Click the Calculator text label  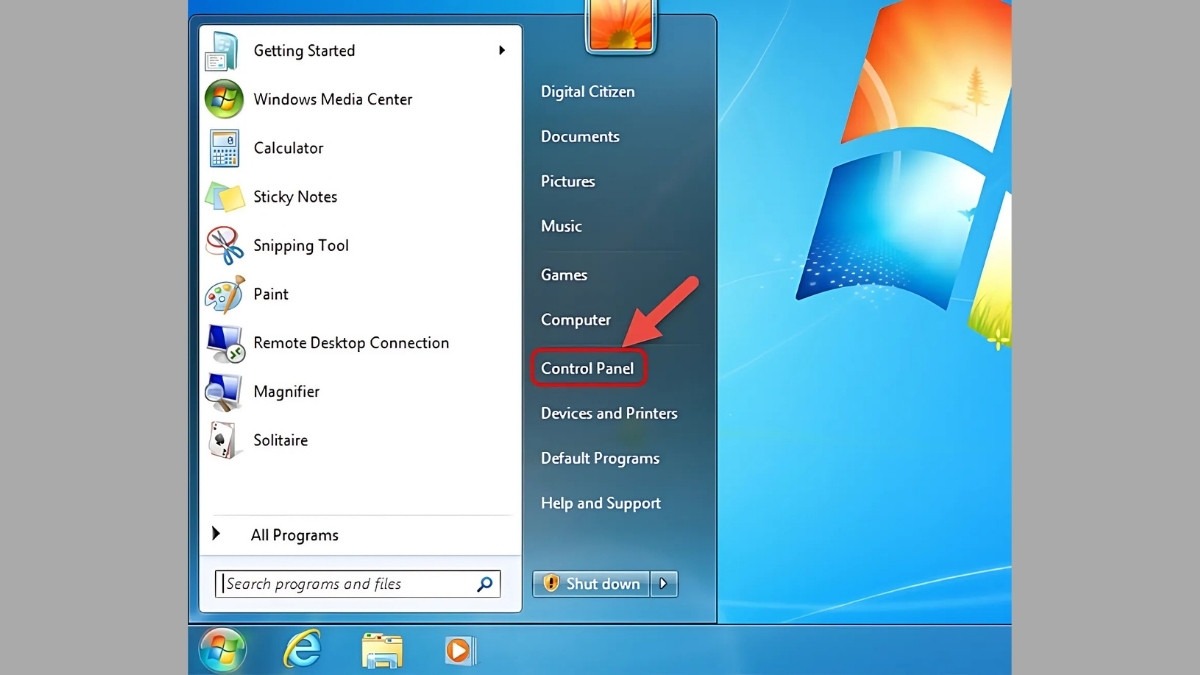point(288,148)
